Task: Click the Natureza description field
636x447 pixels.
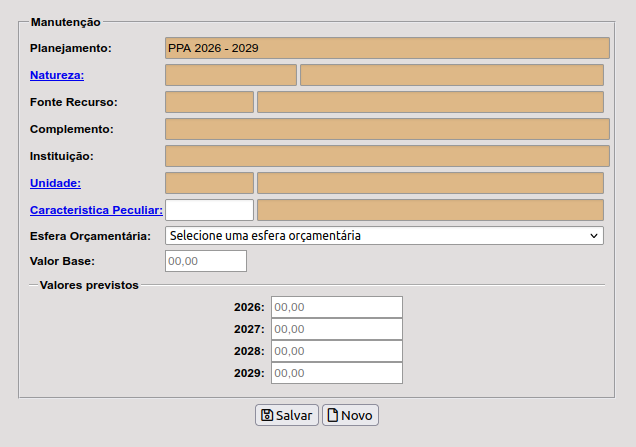Action: click(451, 75)
